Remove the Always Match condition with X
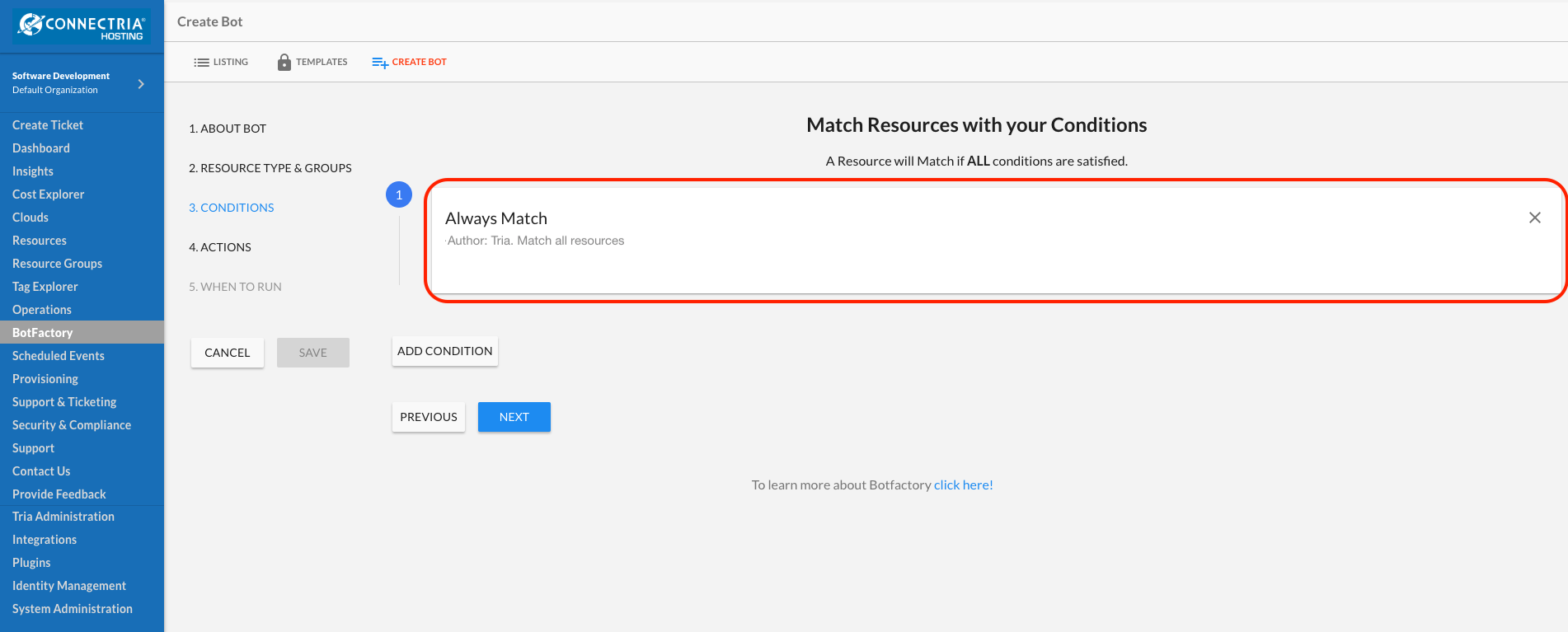Viewport: 1568px width, 632px height. [1534, 218]
